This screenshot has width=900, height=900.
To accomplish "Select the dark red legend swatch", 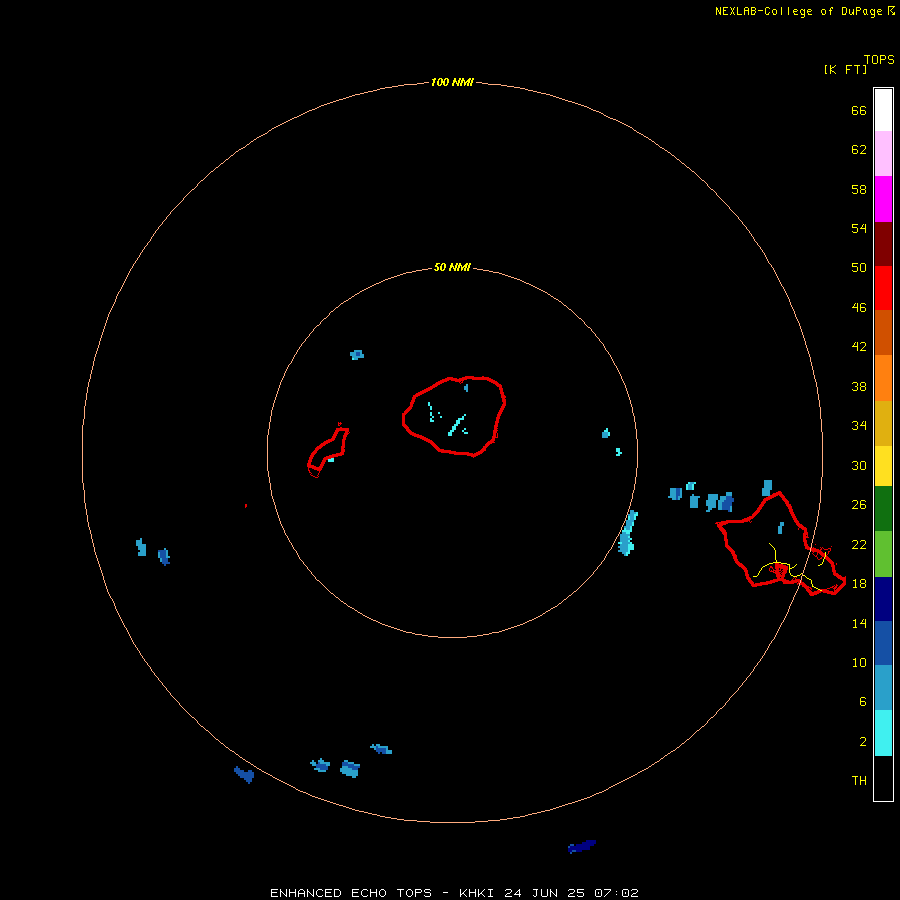I will [883, 244].
